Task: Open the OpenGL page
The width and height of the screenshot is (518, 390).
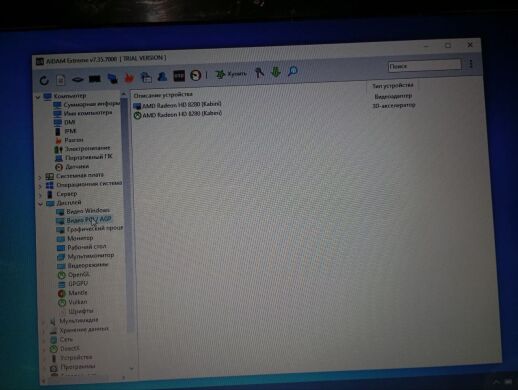Action: click(x=79, y=275)
